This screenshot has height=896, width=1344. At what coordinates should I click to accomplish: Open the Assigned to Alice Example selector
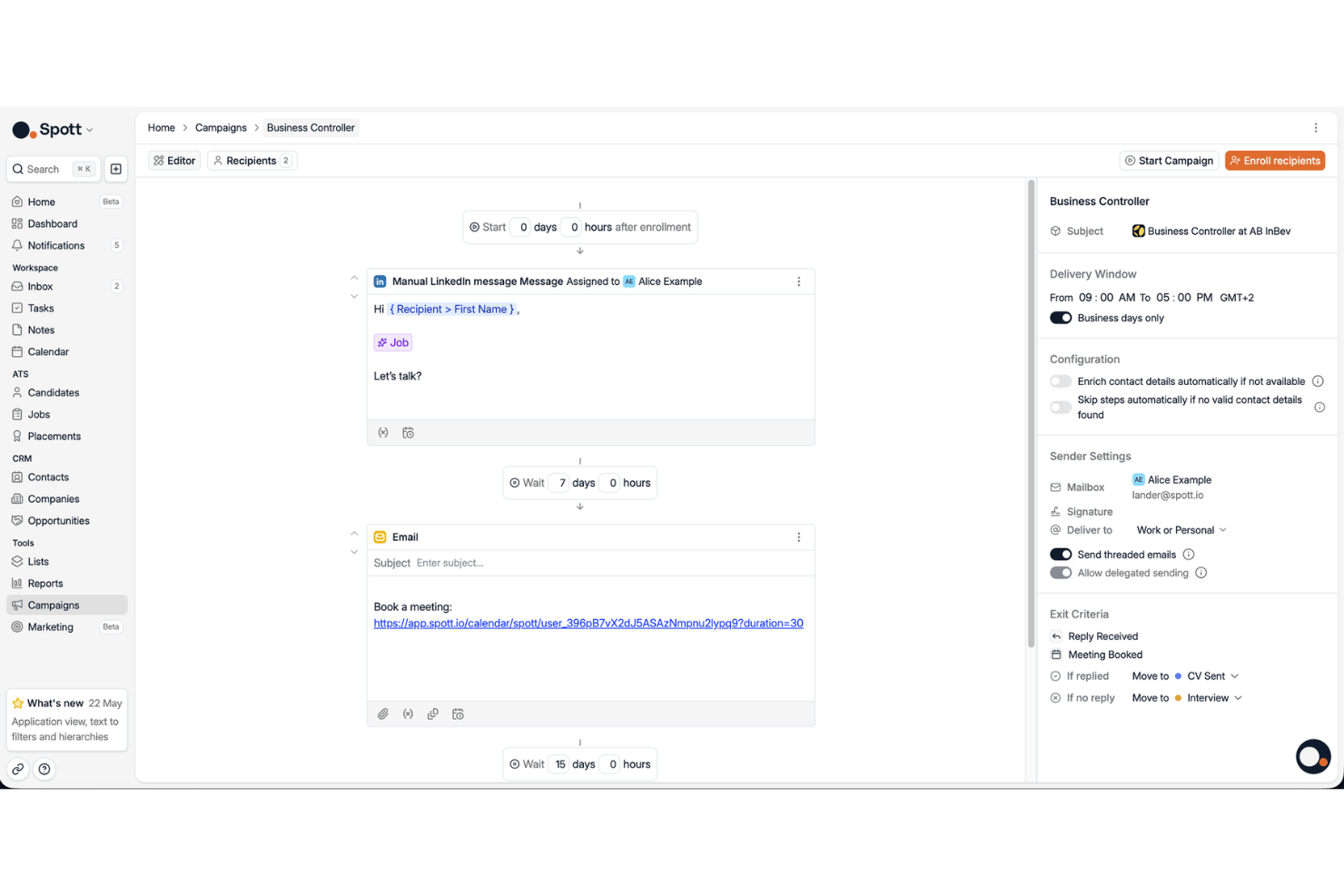[x=662, y=281]
